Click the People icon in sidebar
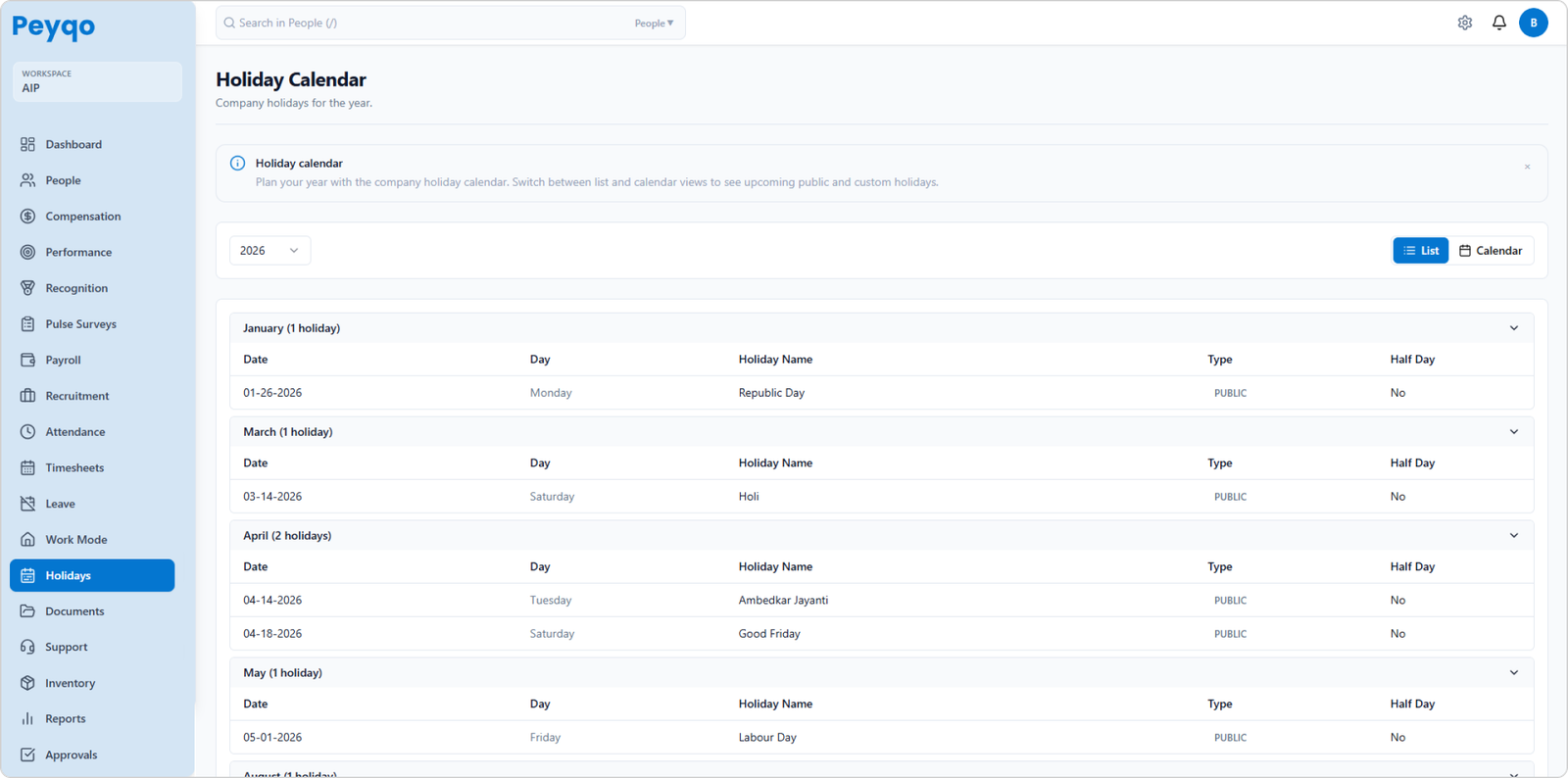This screenshot has height=778, width=1568. (x=27, y=180)
